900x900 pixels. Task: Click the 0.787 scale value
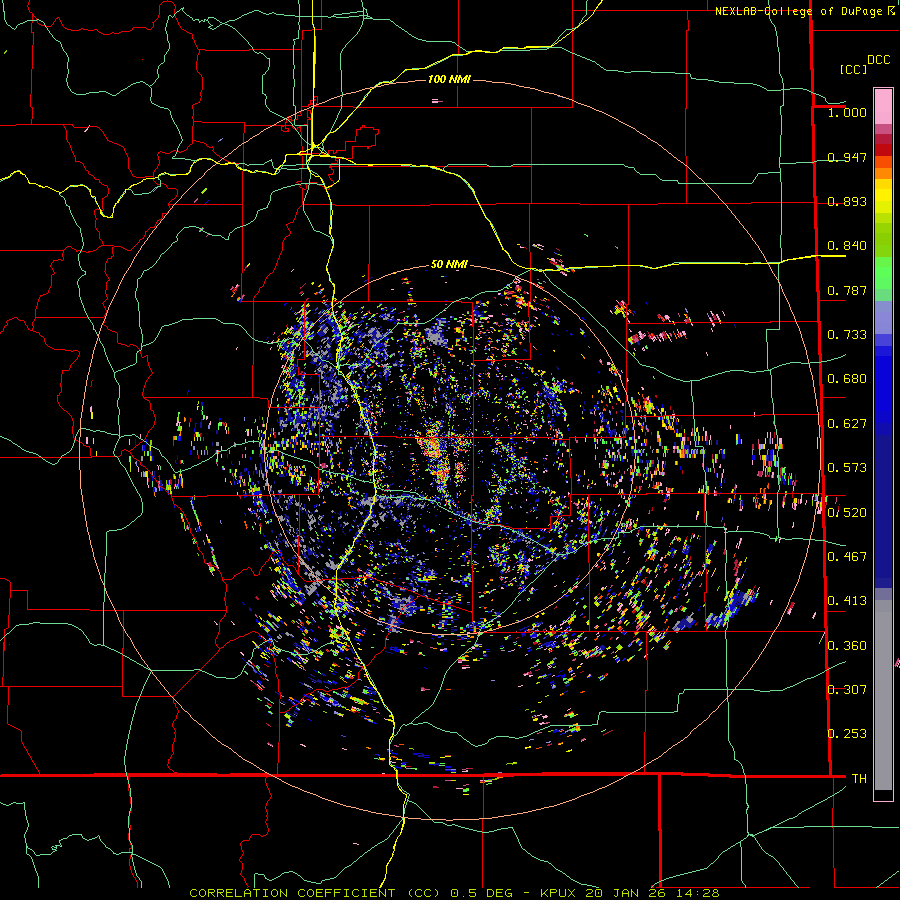pyautogui.click(x=847, y=290)
